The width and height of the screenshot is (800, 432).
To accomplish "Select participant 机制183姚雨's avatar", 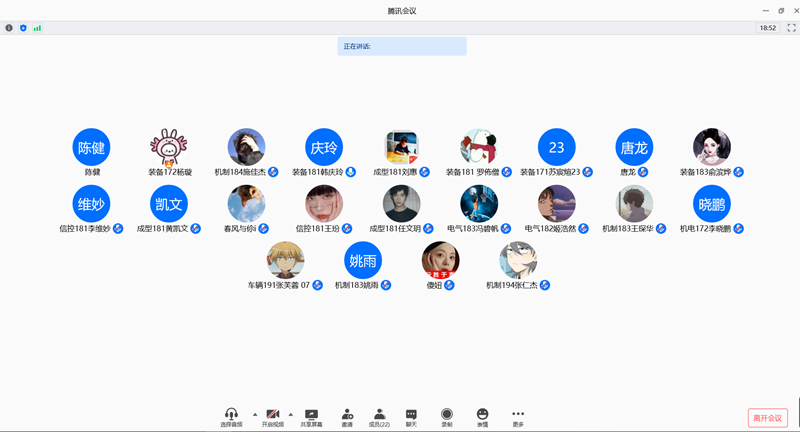I will tap(363, 261).
